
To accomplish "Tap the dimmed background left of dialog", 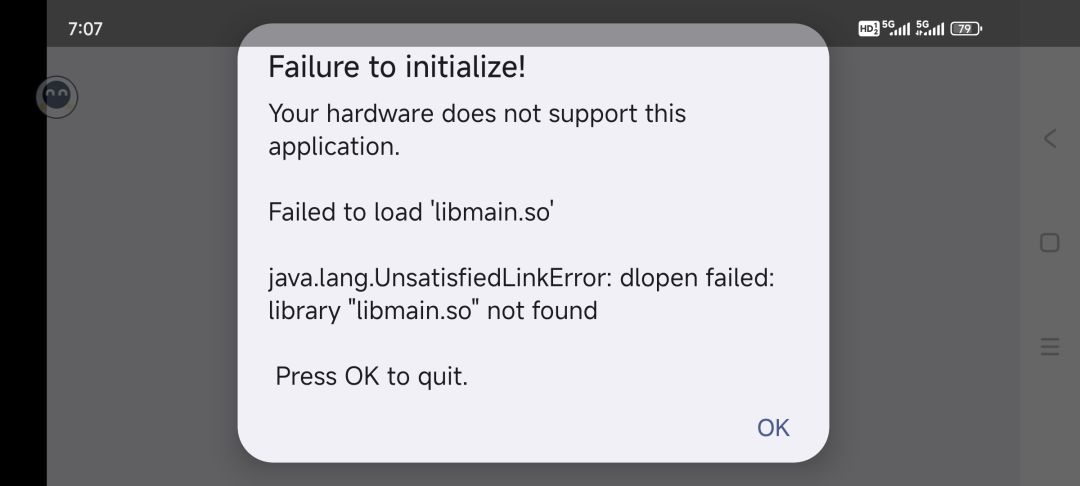I will pos(142,275).
